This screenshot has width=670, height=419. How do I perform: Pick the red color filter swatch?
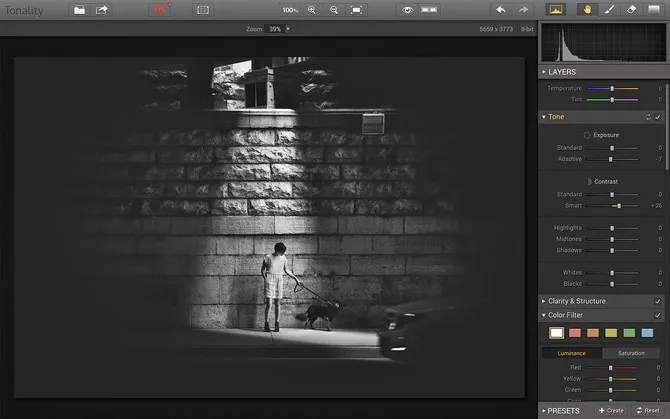[574, 333]
